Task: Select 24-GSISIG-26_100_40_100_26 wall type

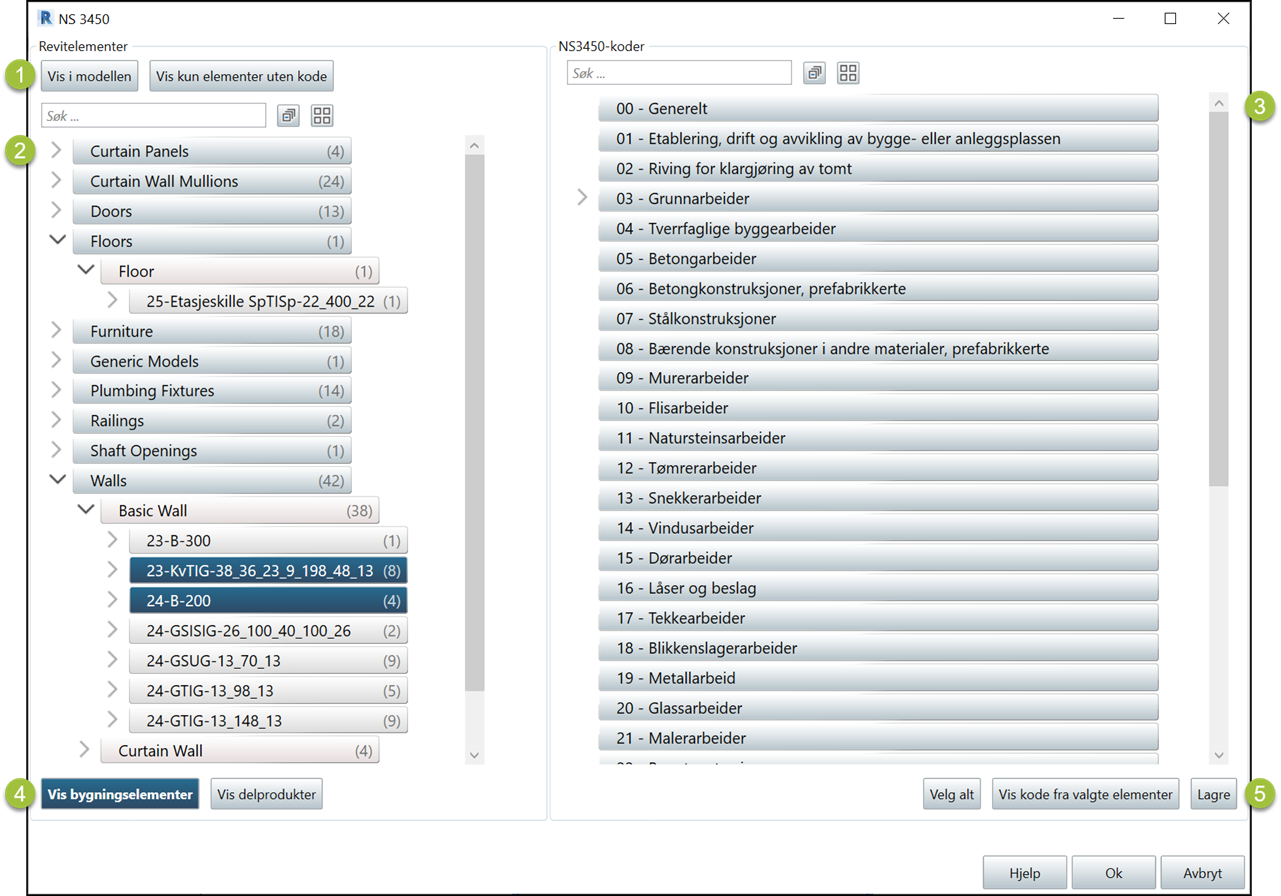Action: [268, 631]
